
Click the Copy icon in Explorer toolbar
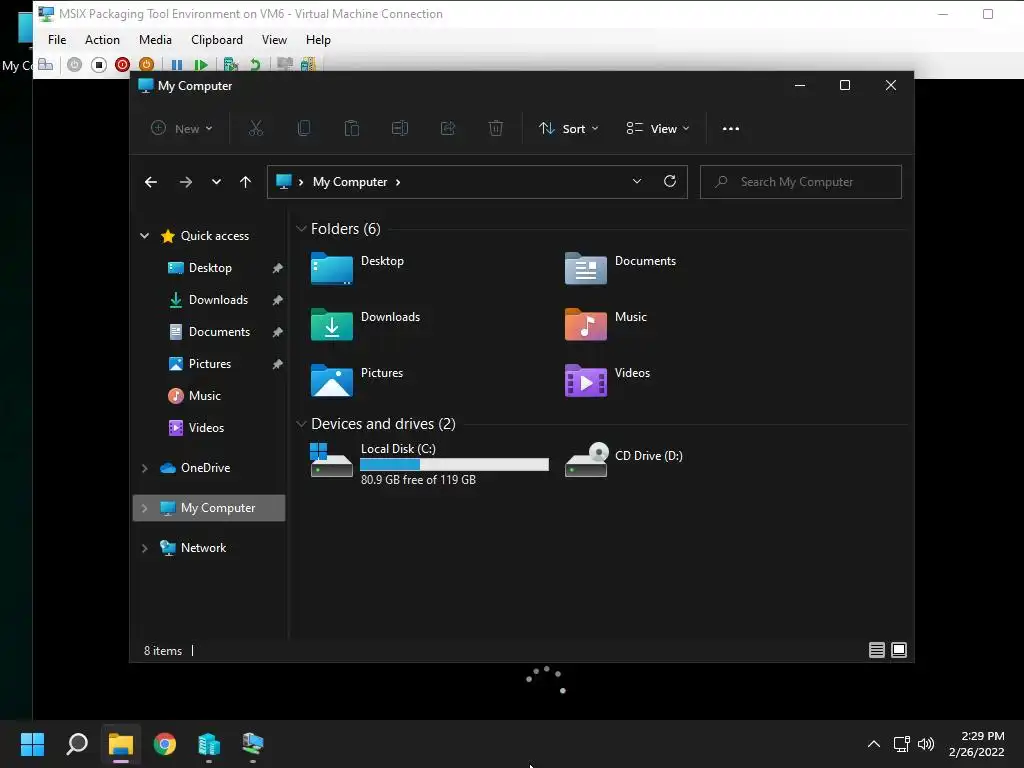point(304,129)
